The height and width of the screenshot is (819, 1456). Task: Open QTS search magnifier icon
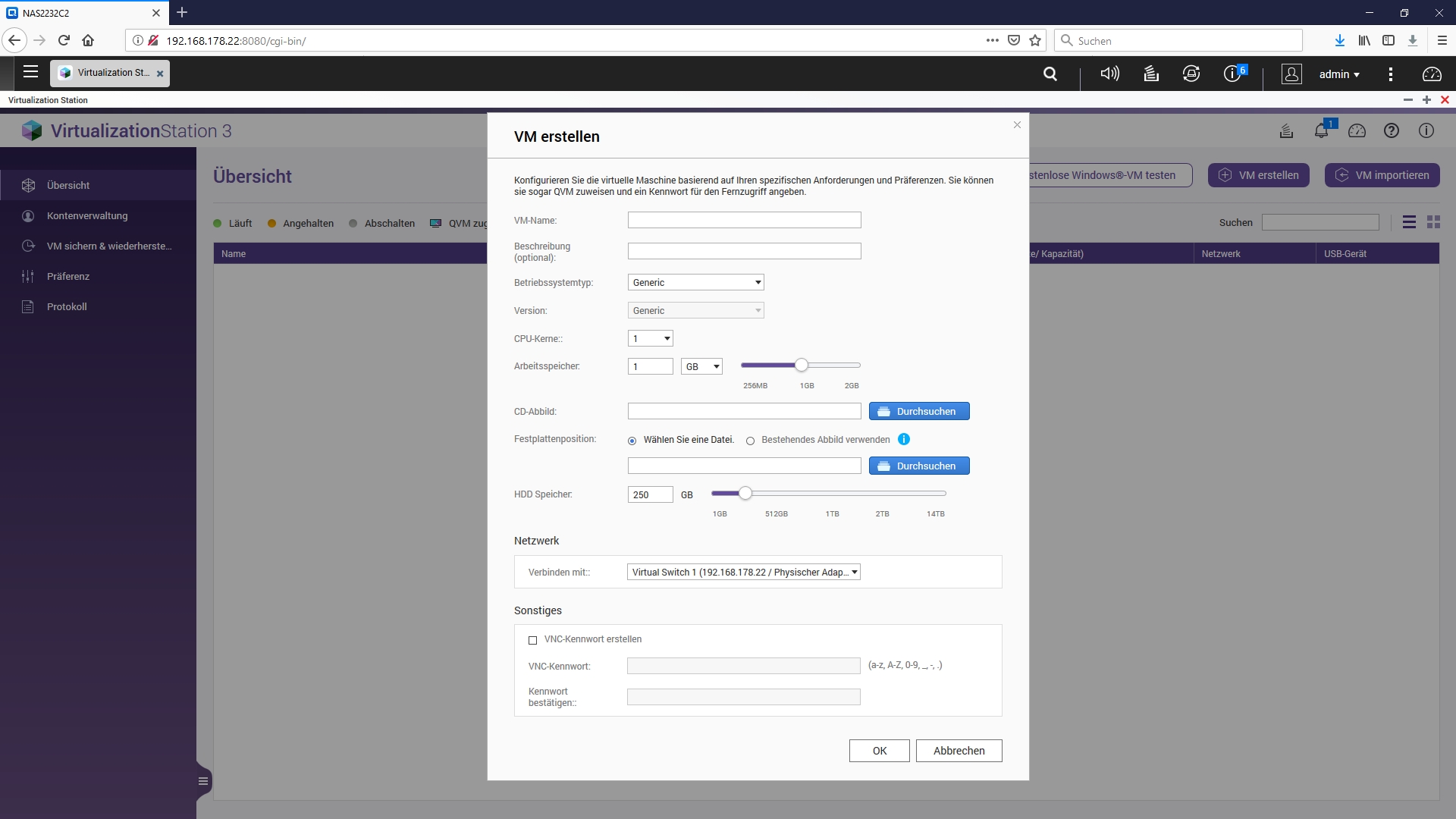pos(1050,74)
